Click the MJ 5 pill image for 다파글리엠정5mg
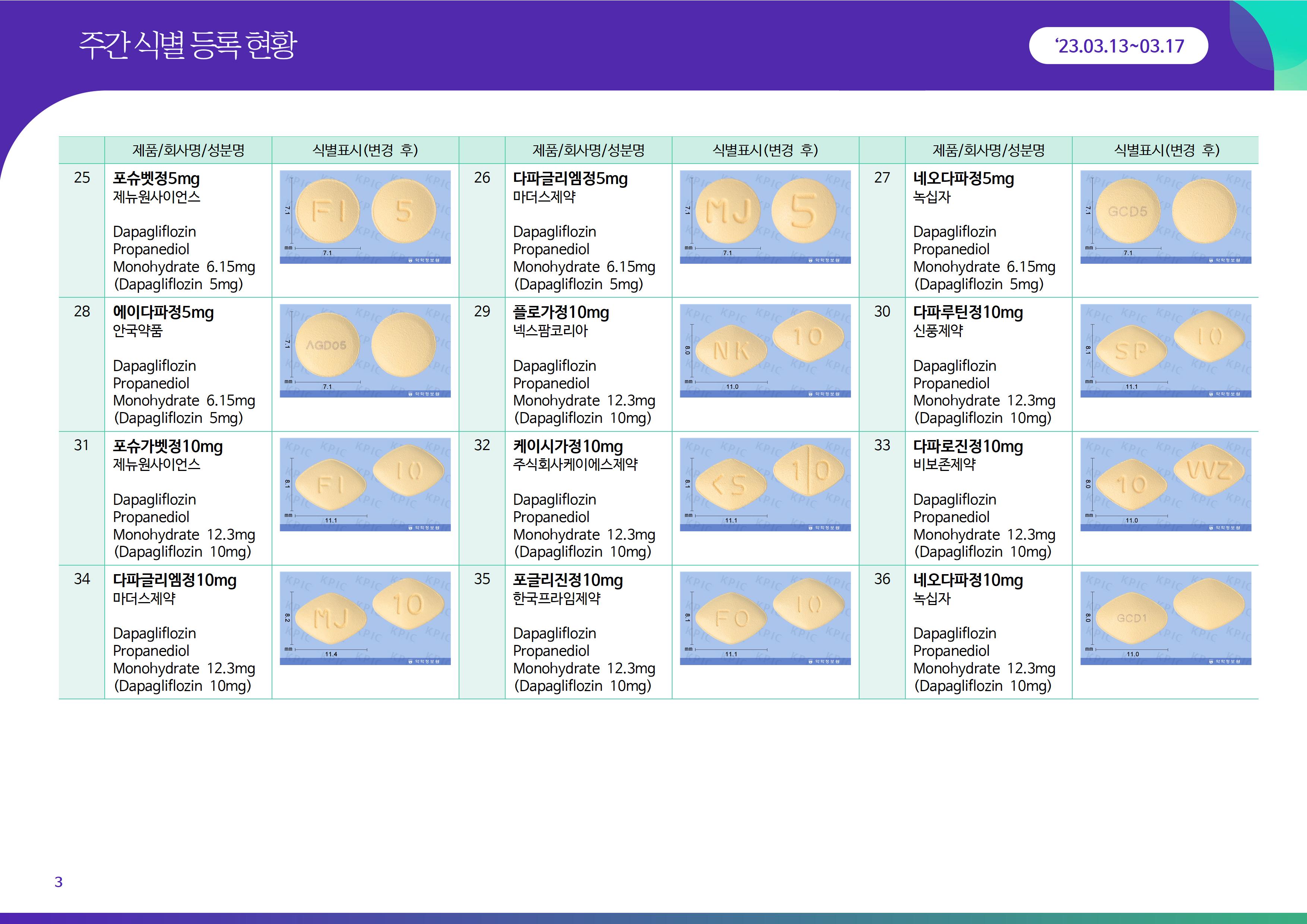The height and width of the screenshot is (924, 1307). (x=765, y=217)
